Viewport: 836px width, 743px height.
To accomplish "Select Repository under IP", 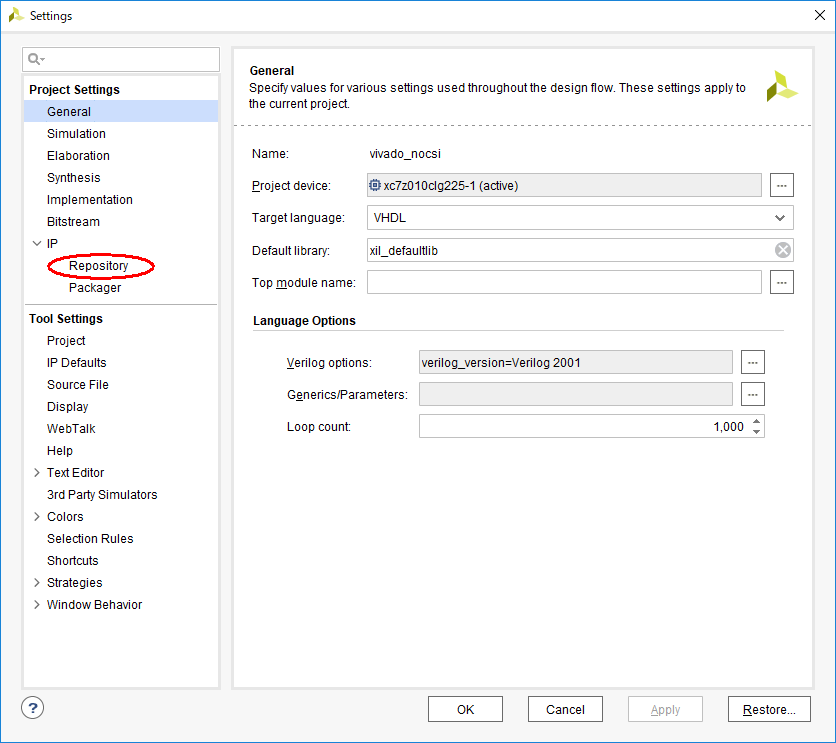I will click(x=99, y=266).
